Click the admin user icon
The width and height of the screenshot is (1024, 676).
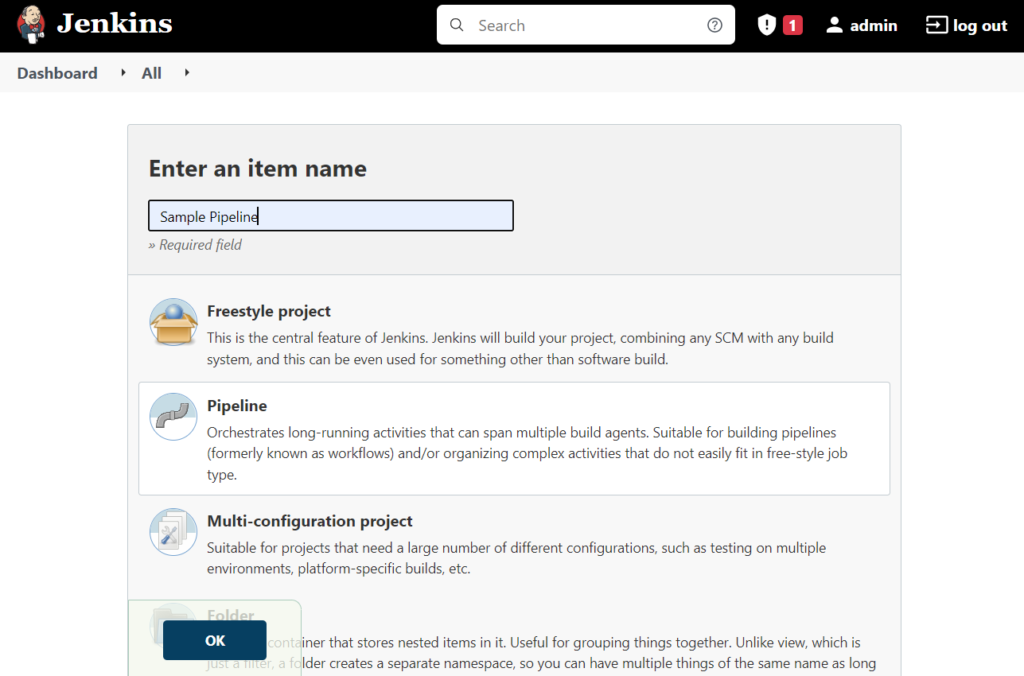(834, 24)
